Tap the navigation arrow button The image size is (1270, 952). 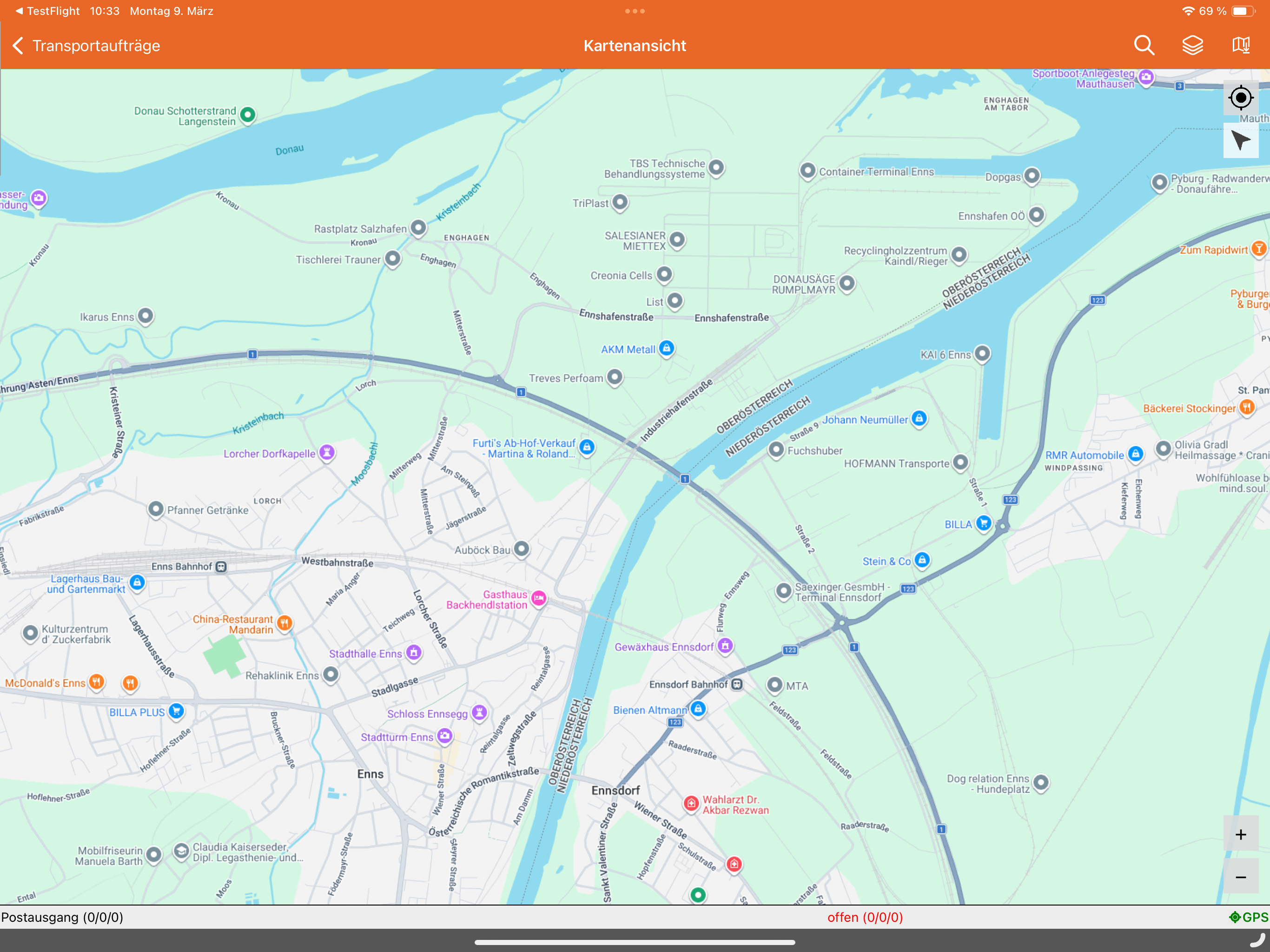1241,140
